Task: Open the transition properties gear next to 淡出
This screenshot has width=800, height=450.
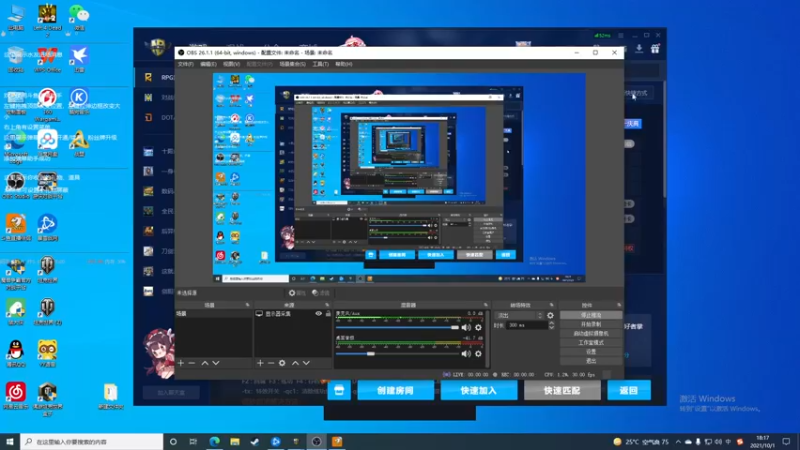Action: (x=550, y=315)
